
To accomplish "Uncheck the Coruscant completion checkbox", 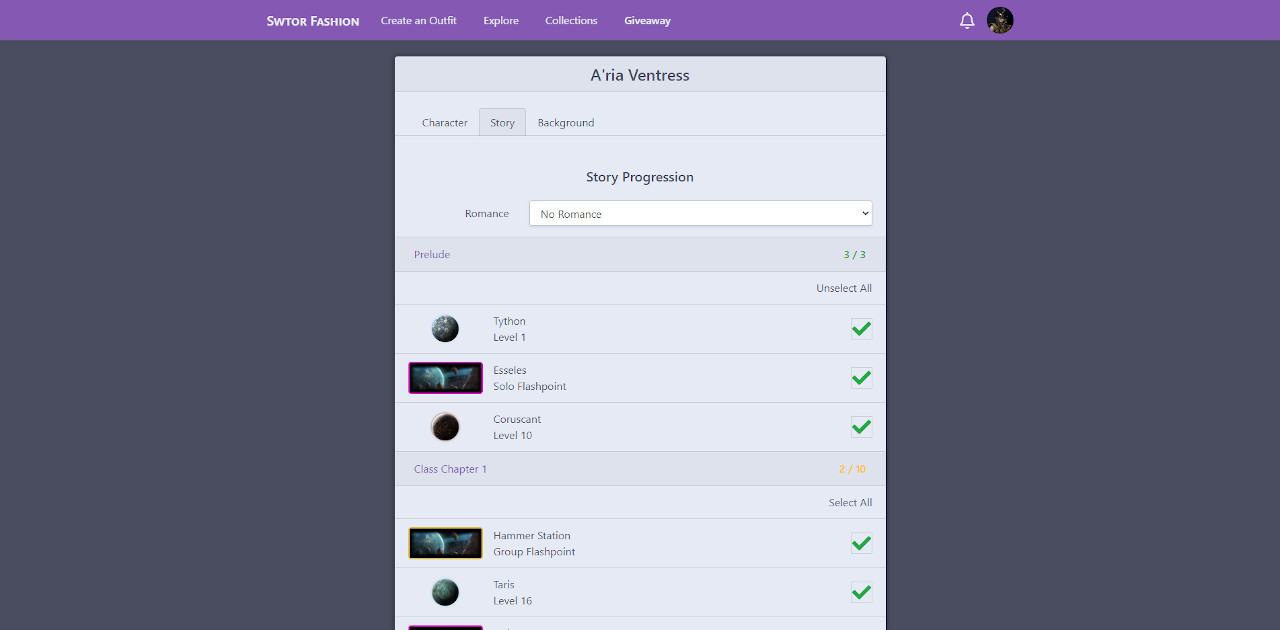I will [x=861, y=427].
